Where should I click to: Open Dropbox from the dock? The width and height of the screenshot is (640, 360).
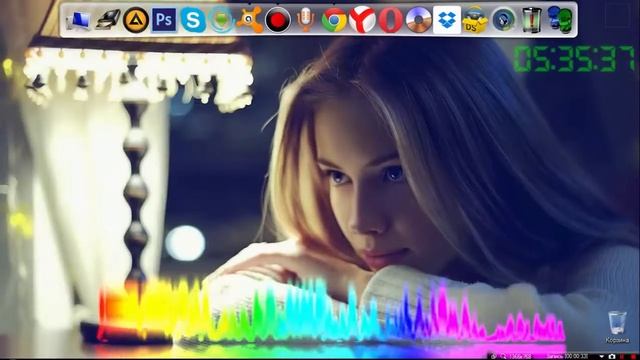[447, 20]
